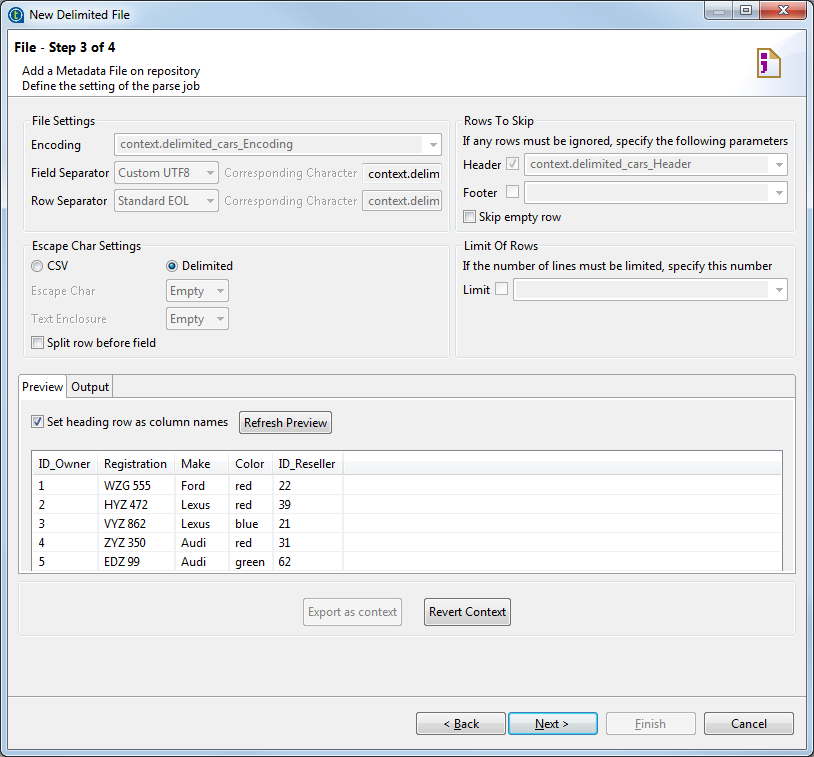
Task: Enable Skip empty row checkbox
Action: (470, 217)
